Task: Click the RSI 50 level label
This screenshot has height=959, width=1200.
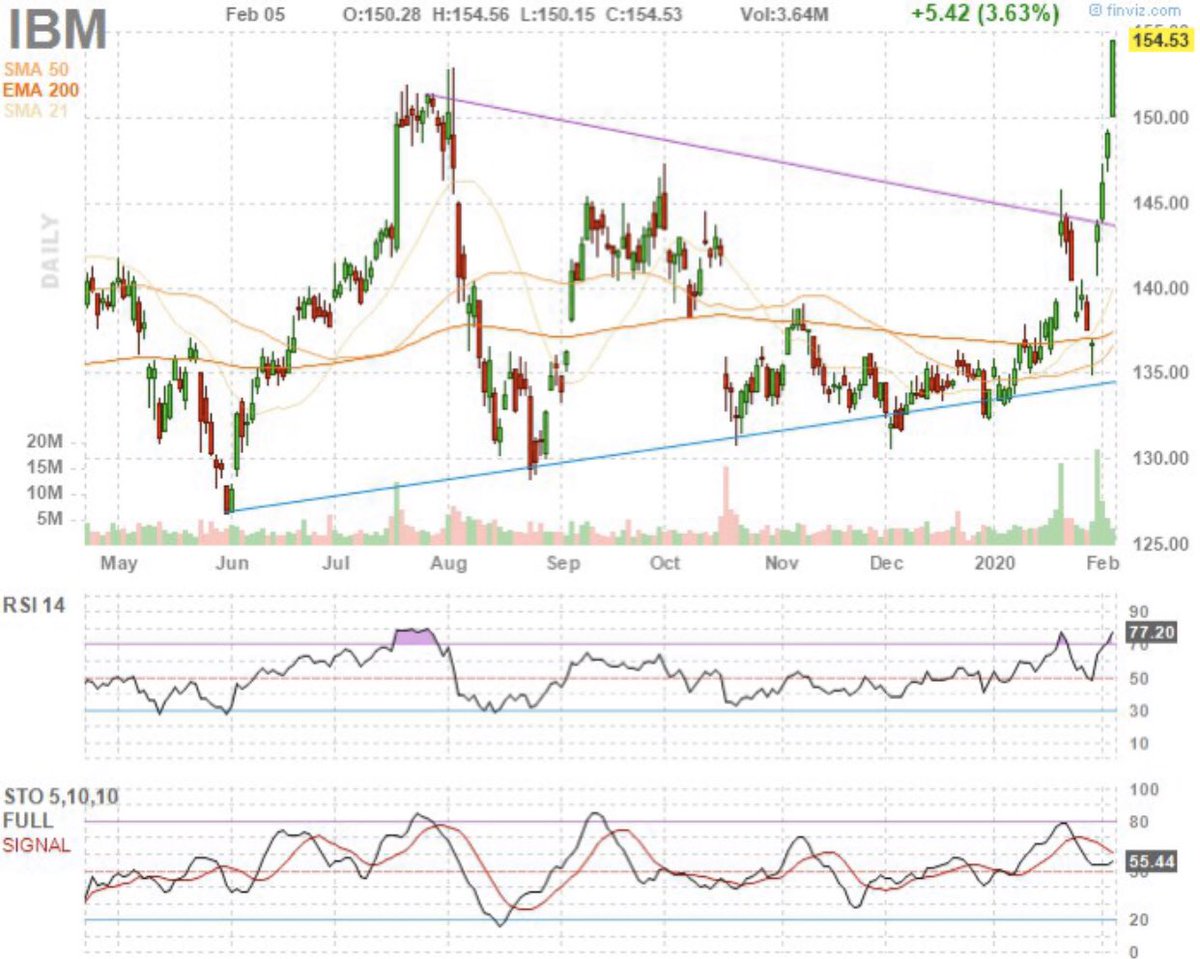Action: point(1137,679)
